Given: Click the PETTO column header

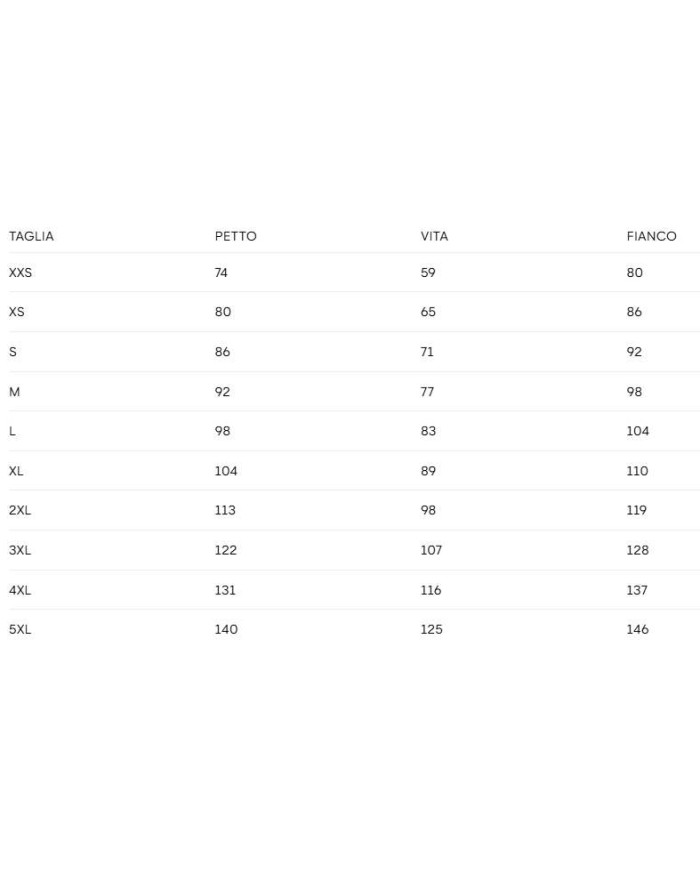Looking at the screenshot, I should point(235,236).
